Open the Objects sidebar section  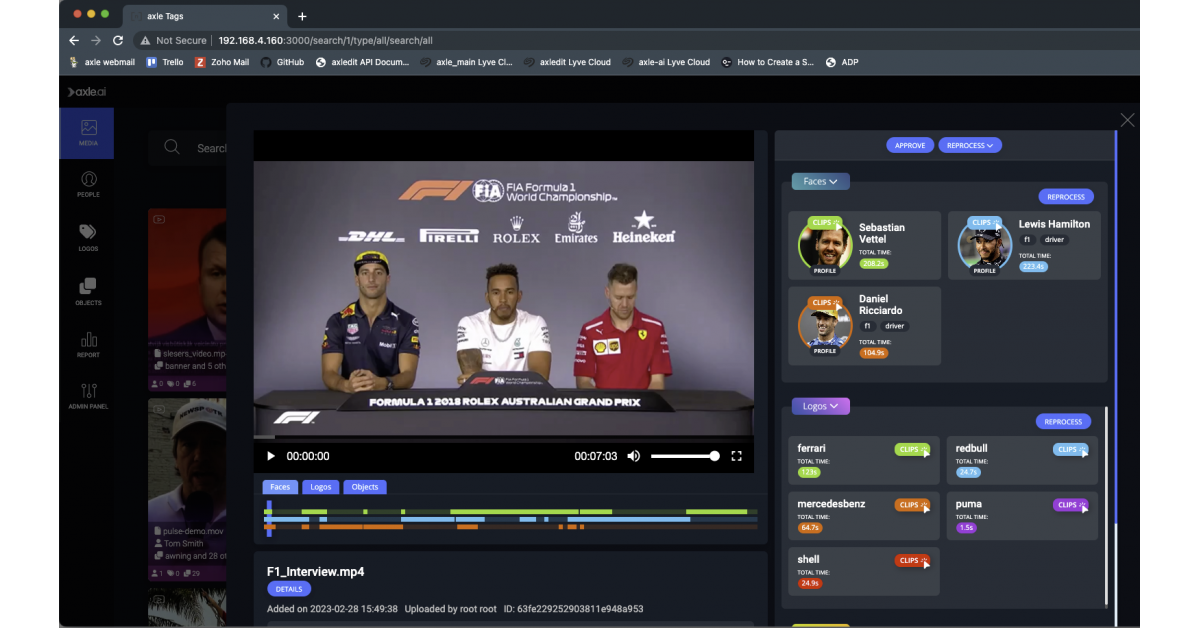(x=88, y=291)
